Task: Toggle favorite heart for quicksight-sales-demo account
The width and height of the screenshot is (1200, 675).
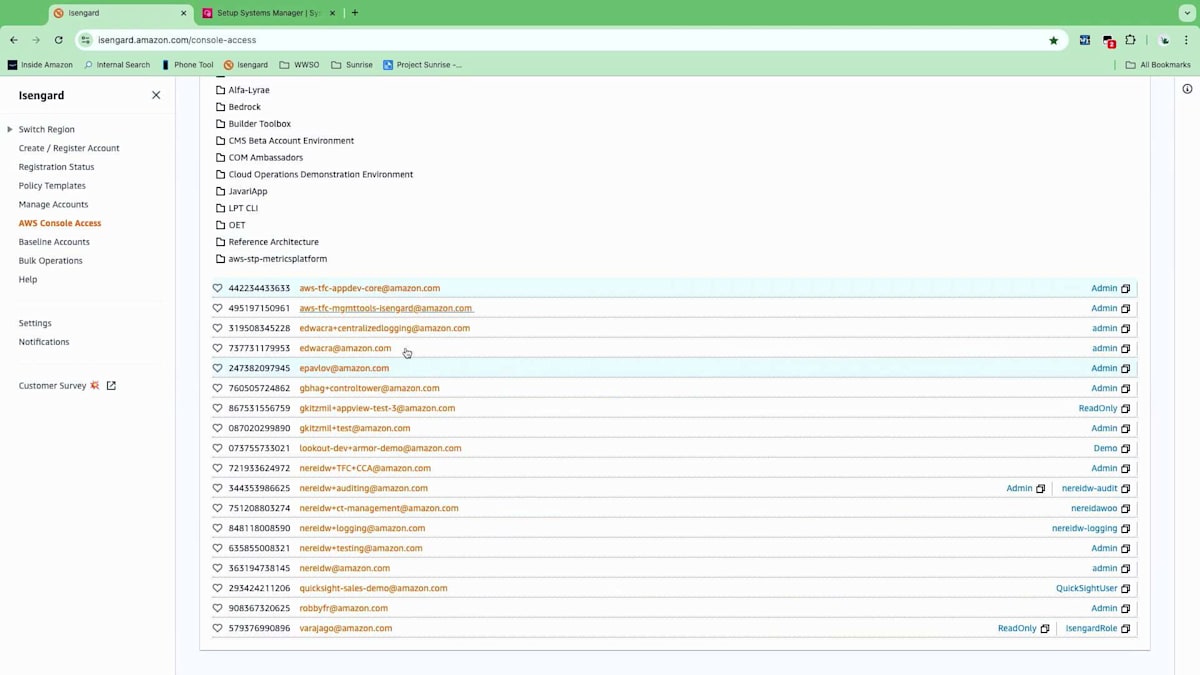Action: [217, 588]
